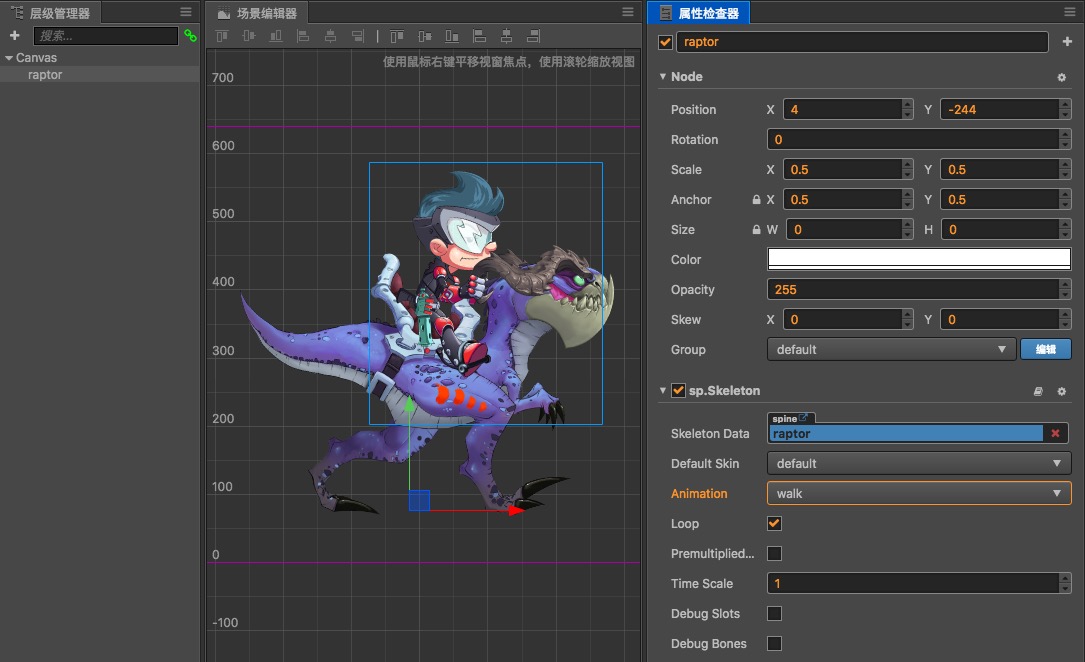Click the align left edges icon
The image size is (1085, 662).
point(303,36)
